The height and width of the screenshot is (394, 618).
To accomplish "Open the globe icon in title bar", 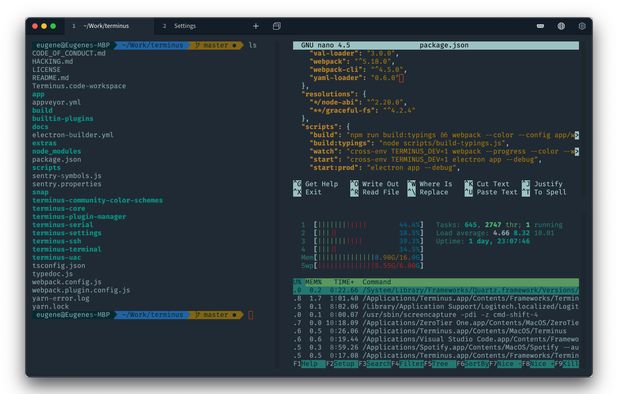I will coord(561,26).
